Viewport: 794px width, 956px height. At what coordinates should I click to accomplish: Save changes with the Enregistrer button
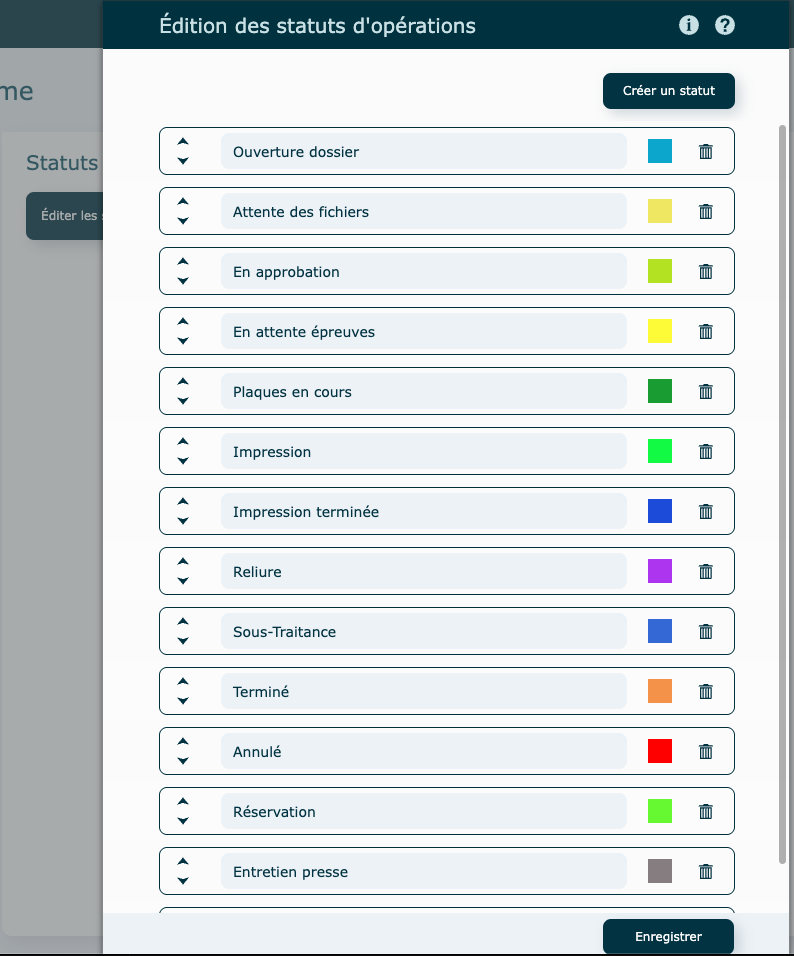point(668,937)
